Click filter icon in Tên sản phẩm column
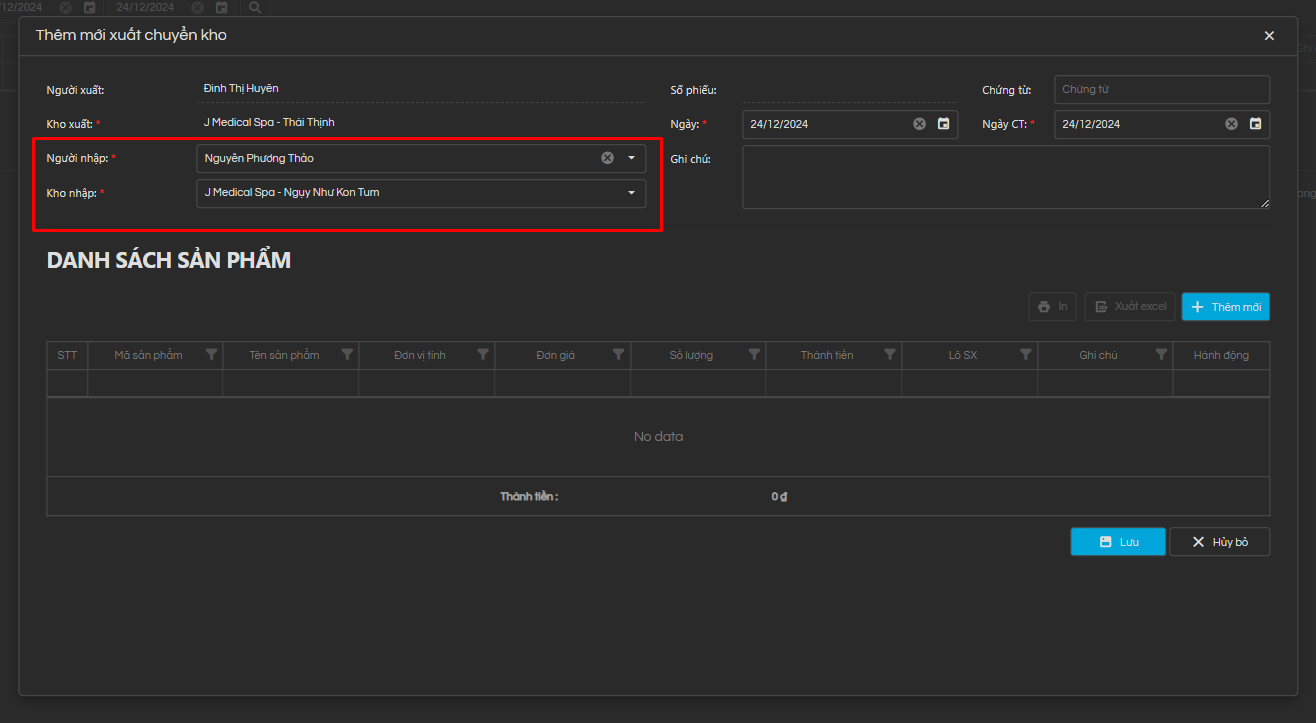This screenshot has height=723, width=1316. pos(347,355)
